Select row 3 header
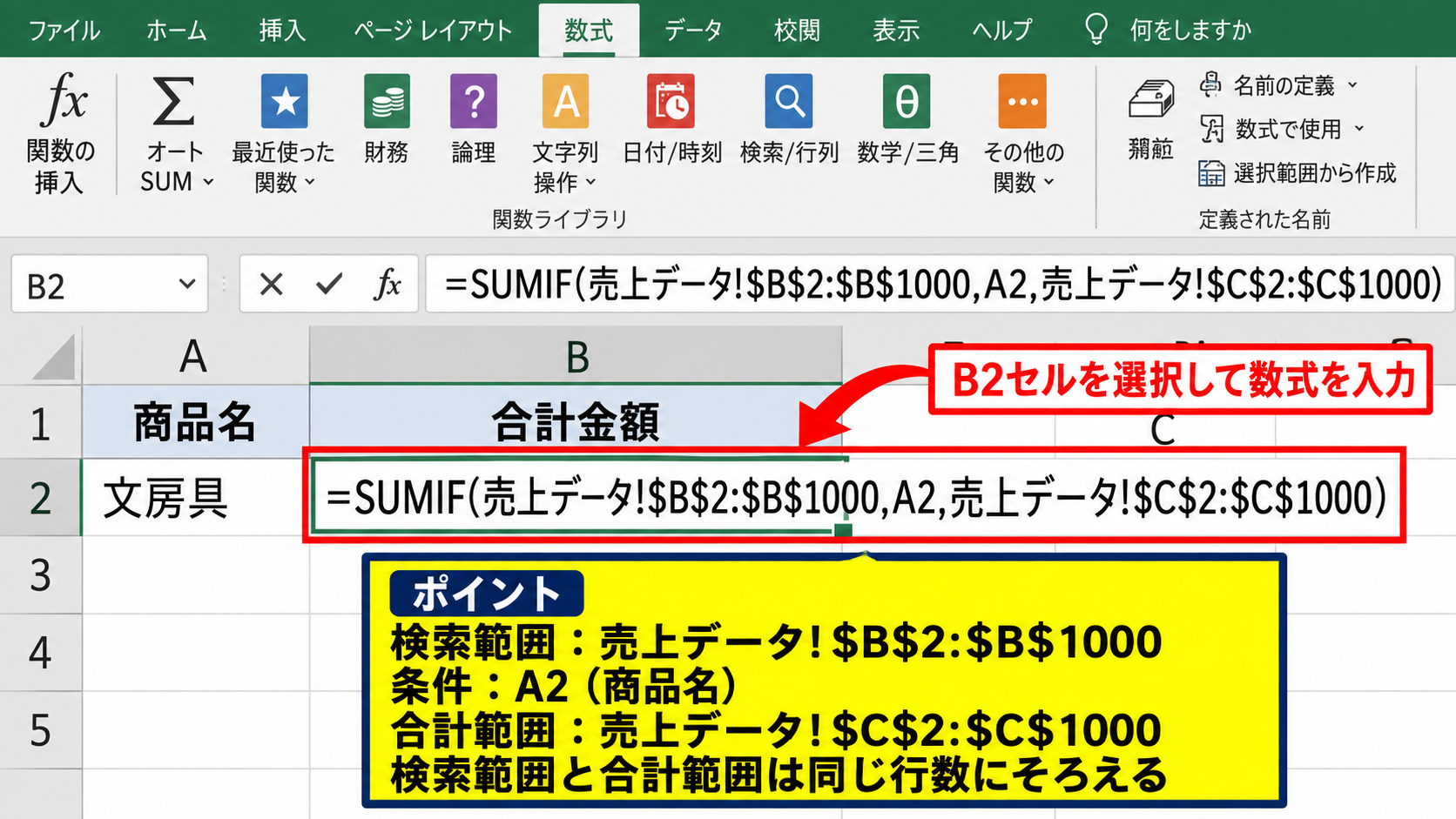 (x=40, y=575)
